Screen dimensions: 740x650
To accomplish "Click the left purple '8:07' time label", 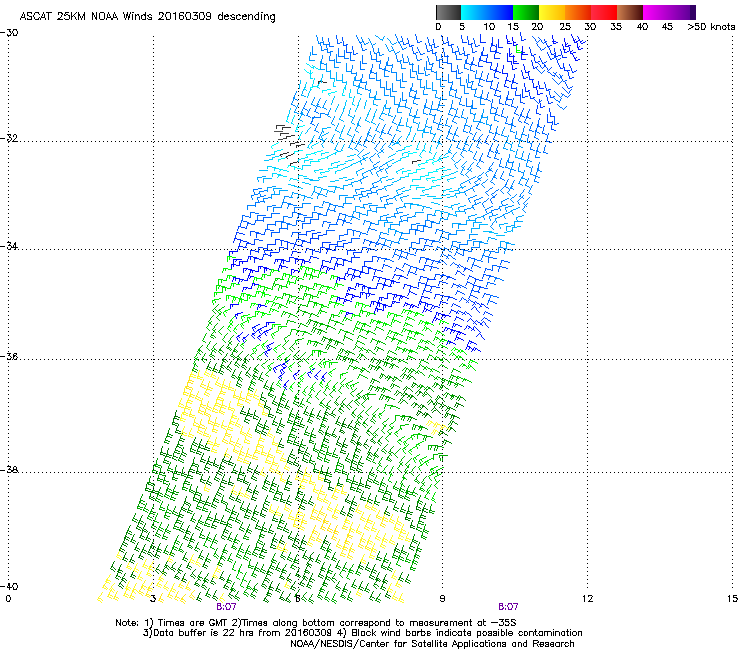I will 226,607.
